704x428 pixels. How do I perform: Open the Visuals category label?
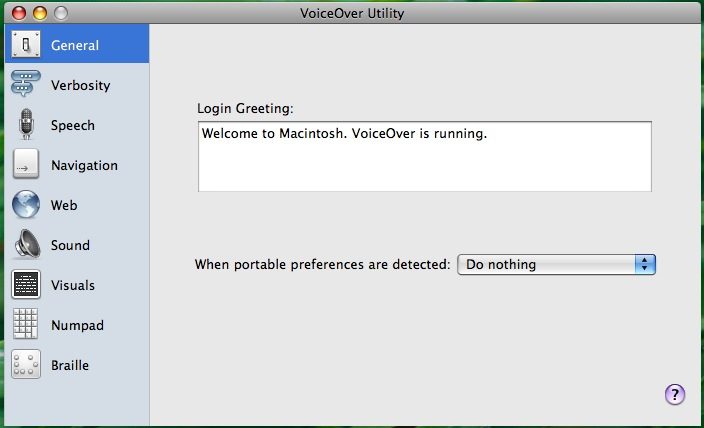click(73, 285)
